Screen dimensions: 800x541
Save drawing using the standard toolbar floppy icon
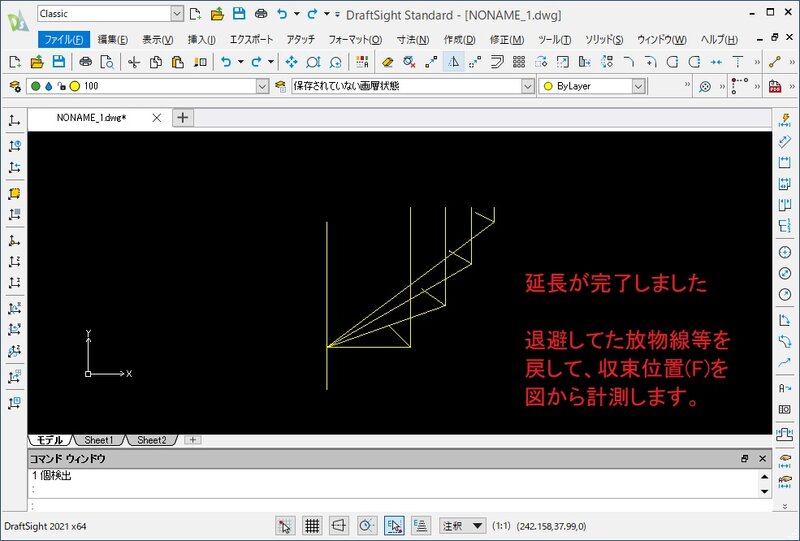point(59,62)
